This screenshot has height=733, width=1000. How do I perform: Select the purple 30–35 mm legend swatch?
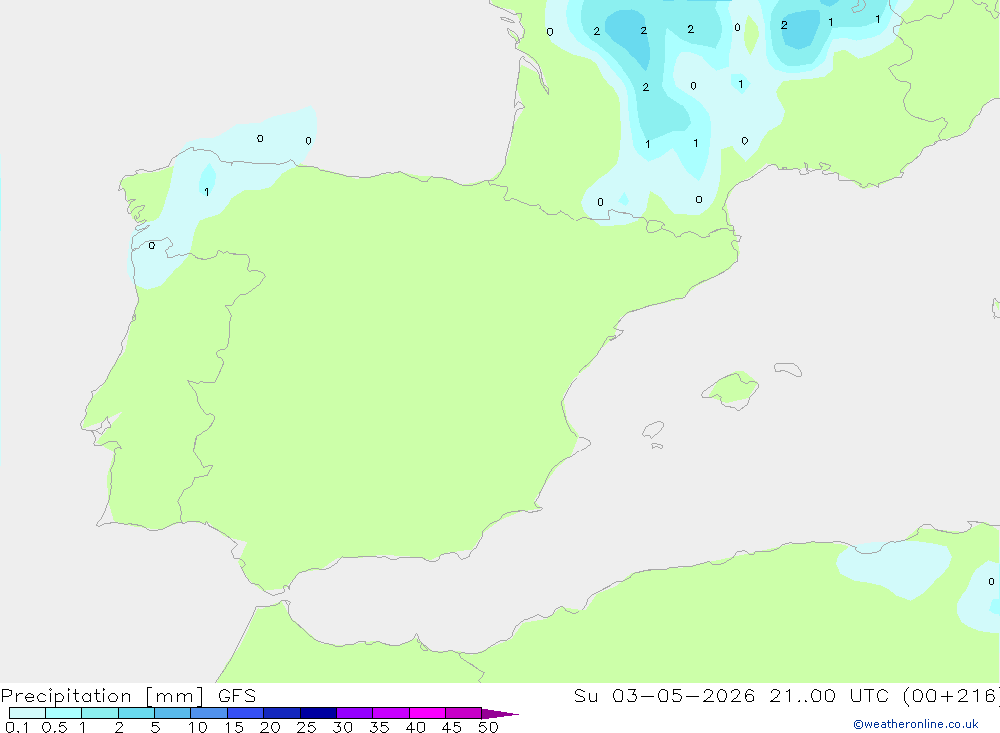[355, 713]
